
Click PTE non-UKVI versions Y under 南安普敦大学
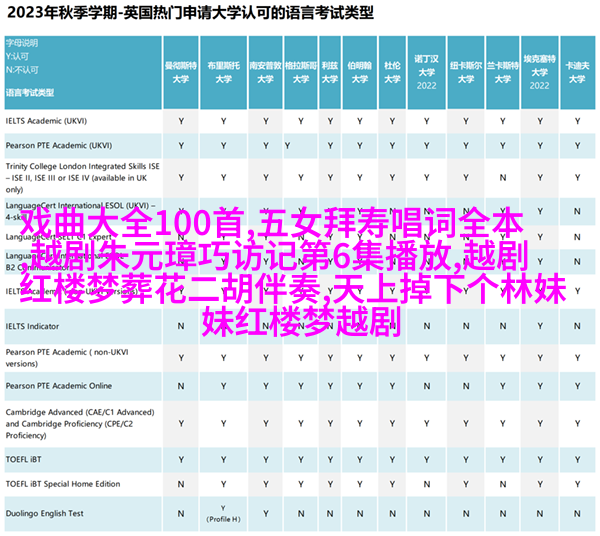click(266, 358)
